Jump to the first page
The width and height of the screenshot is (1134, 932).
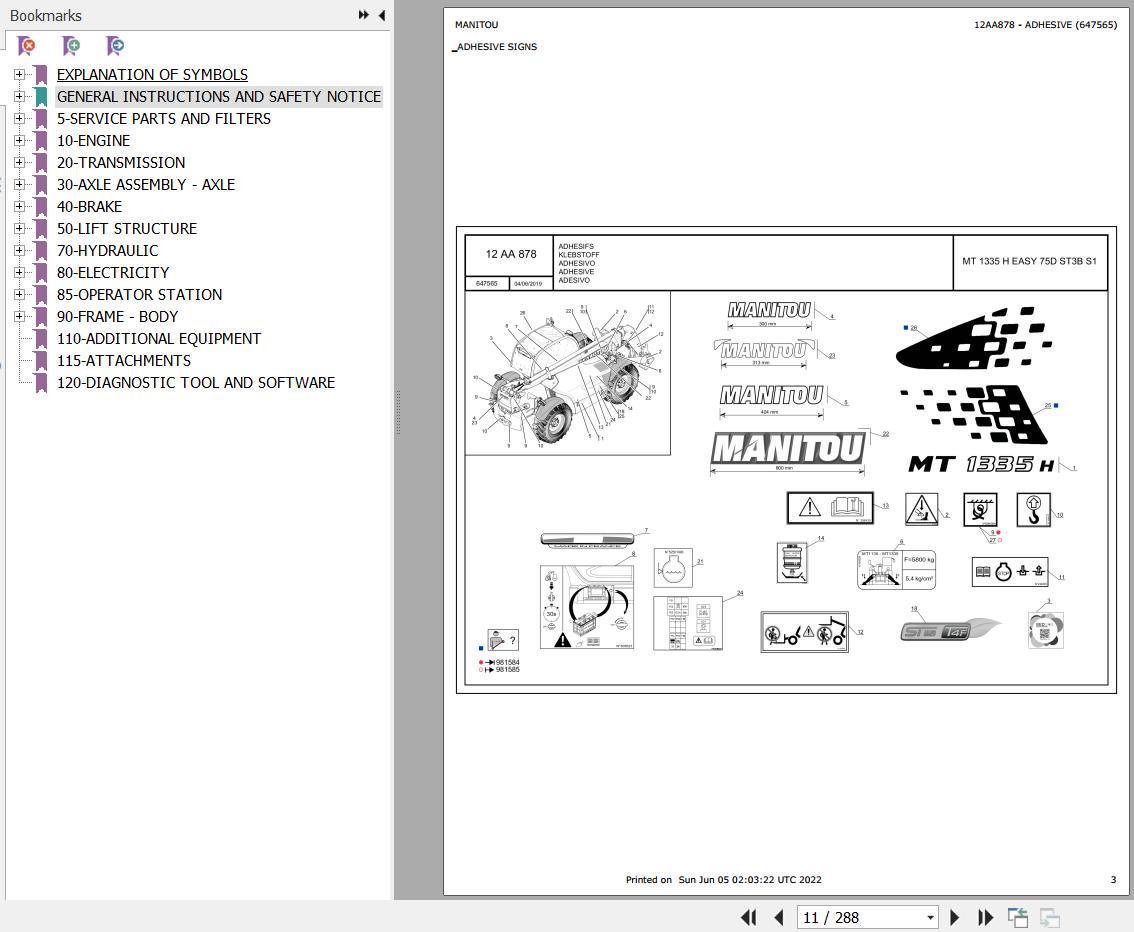[x=748, y=917]
